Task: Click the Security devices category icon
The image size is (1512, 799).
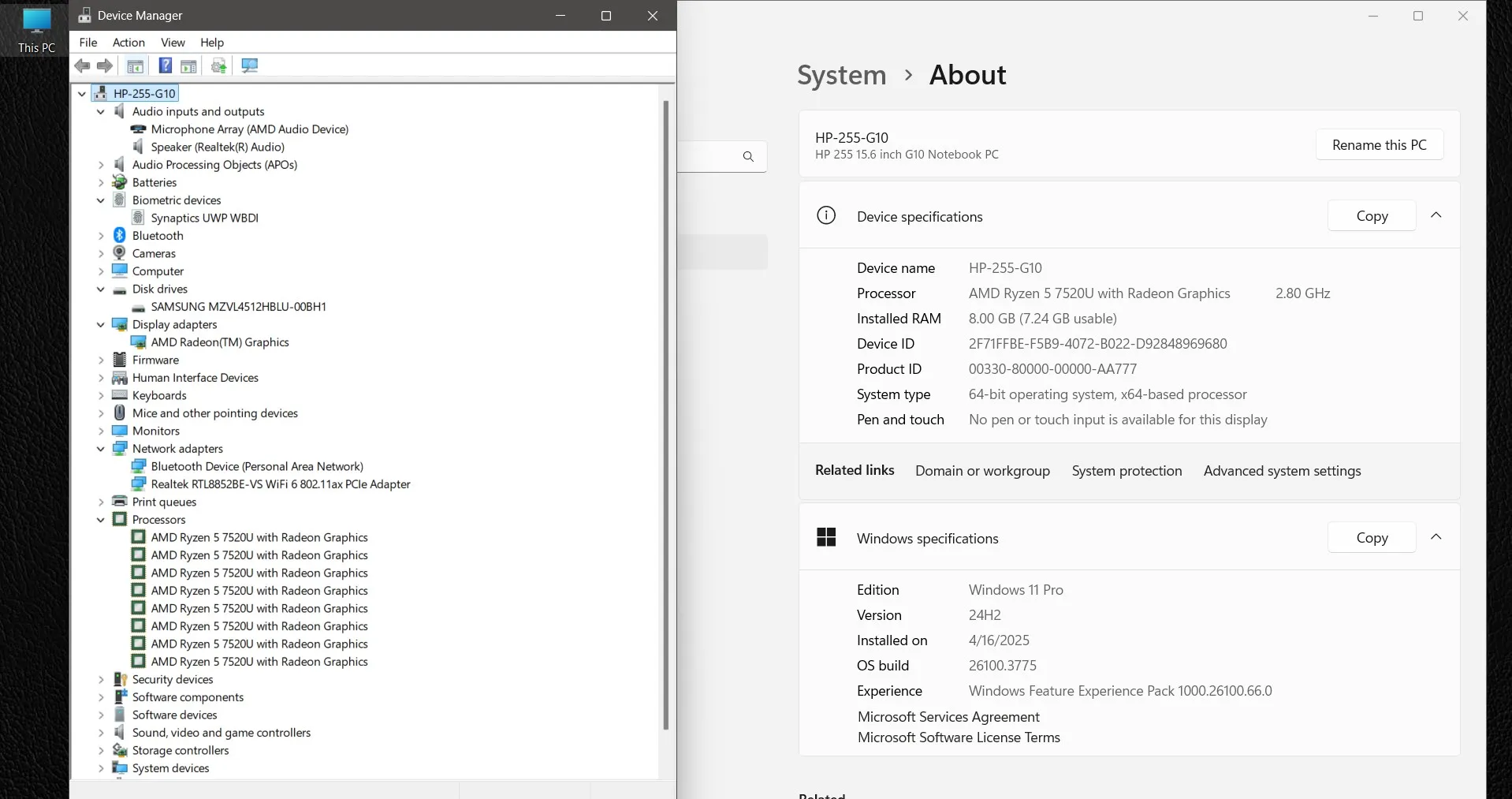Action: (120, 679)
